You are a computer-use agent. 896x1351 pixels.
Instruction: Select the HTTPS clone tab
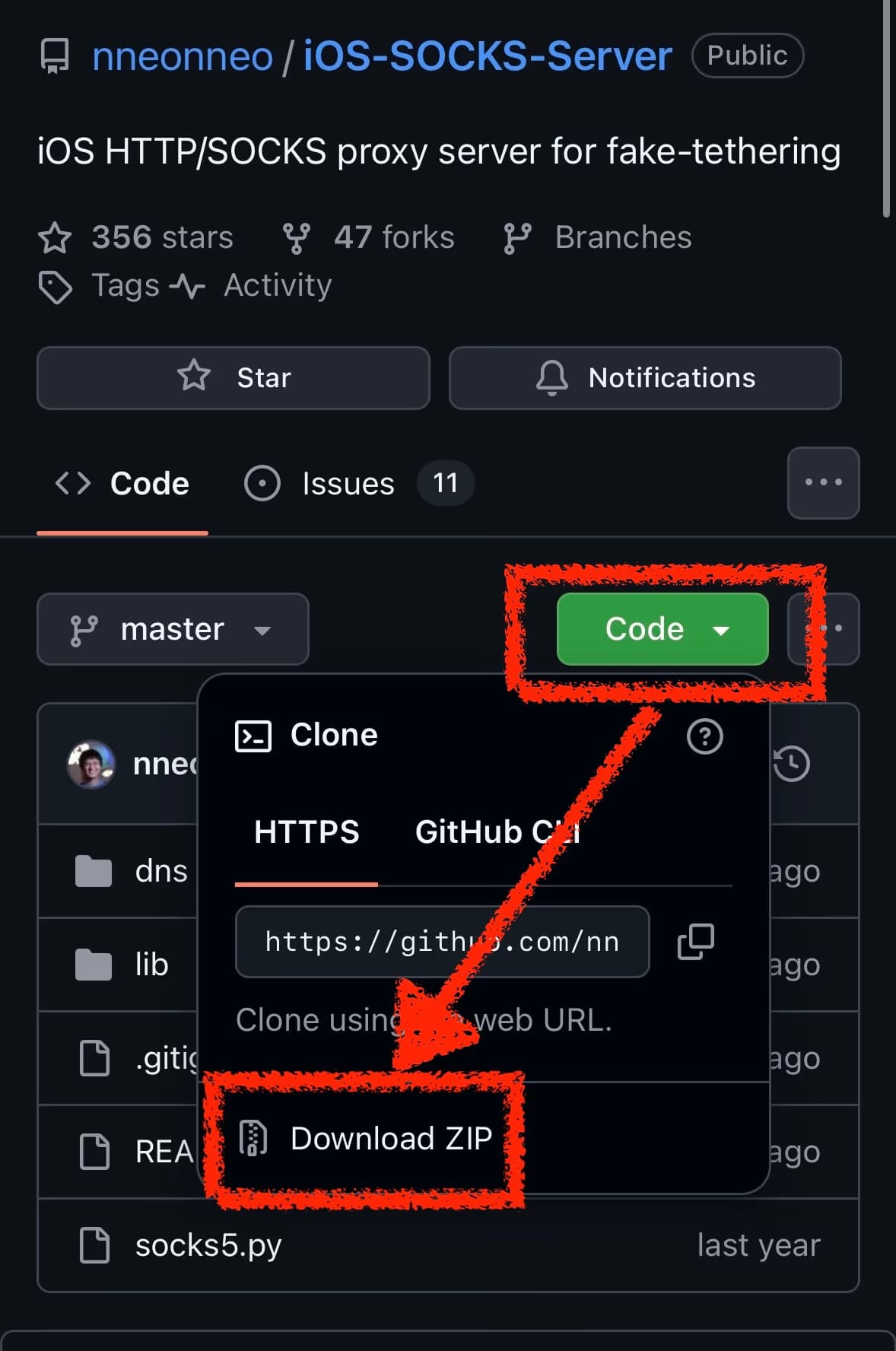[307, 831]
